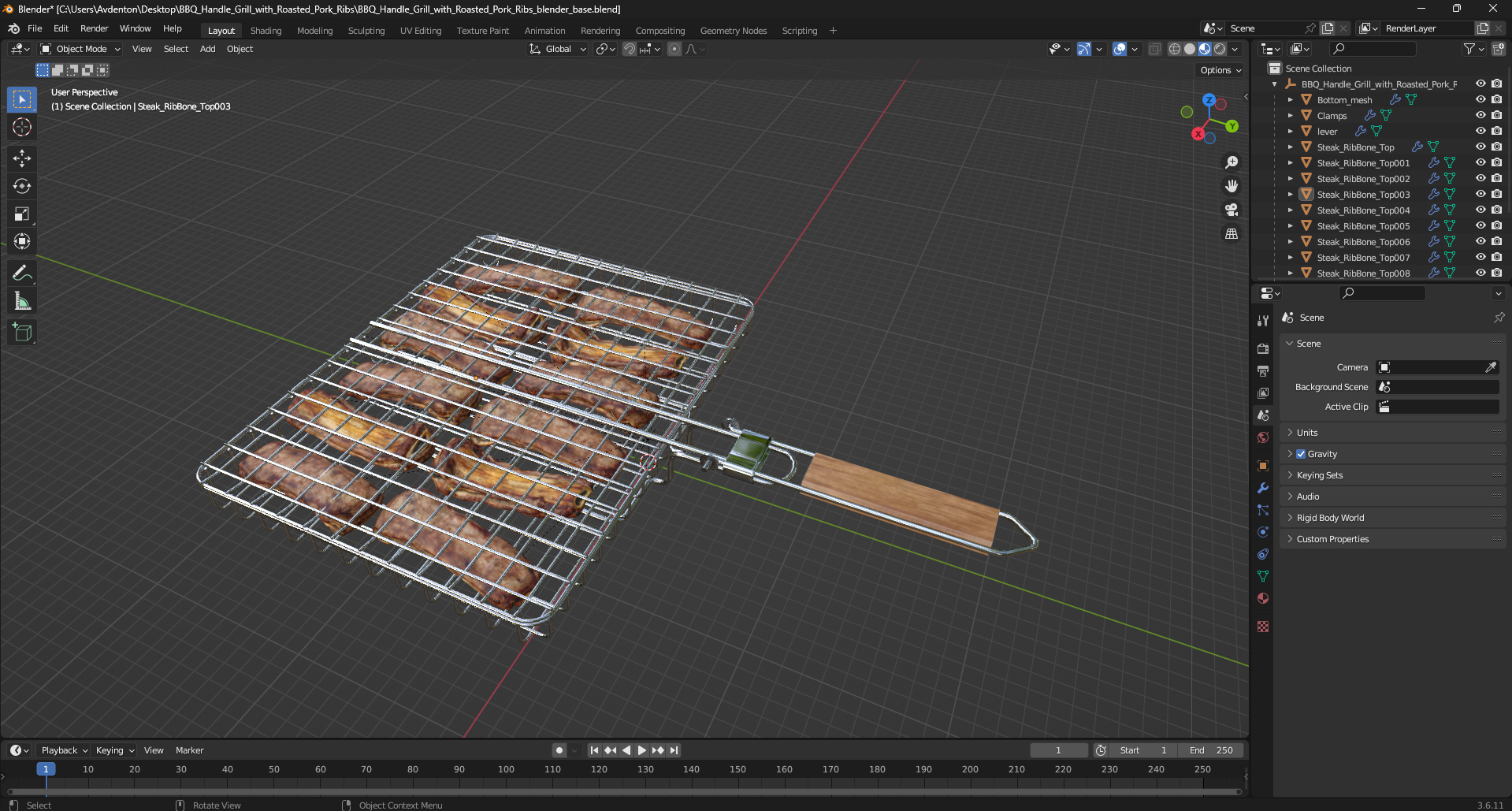Open the Modifiers properties tab

1263,488
